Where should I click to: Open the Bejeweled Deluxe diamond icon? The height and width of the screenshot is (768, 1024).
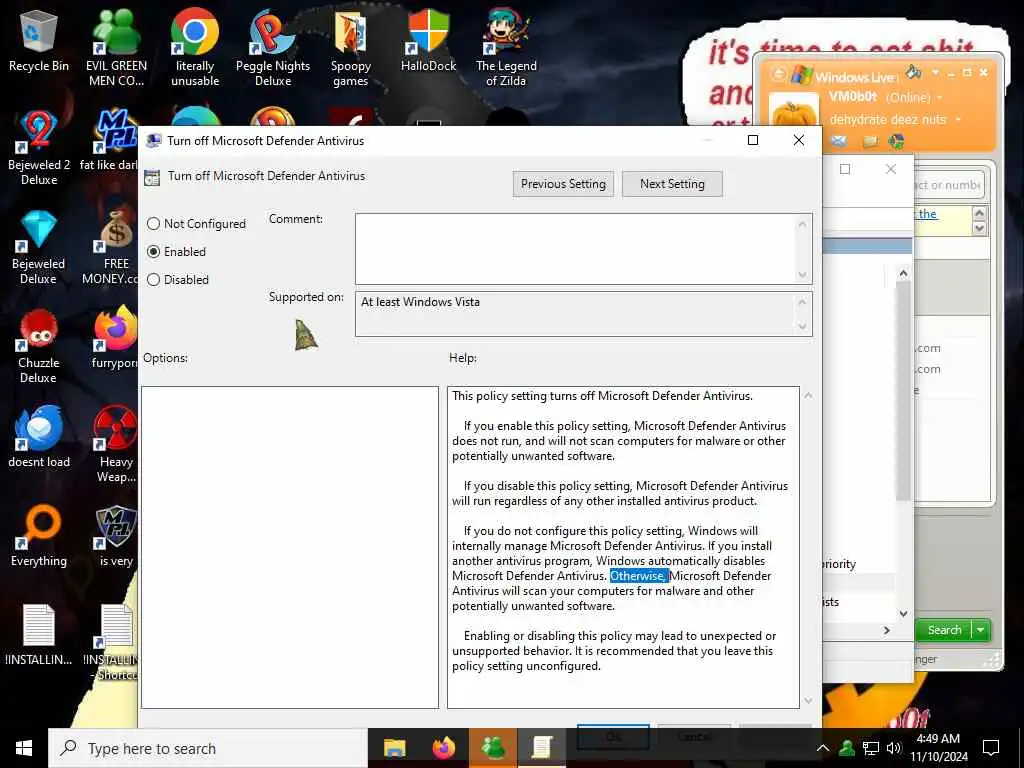coord(39,247)
